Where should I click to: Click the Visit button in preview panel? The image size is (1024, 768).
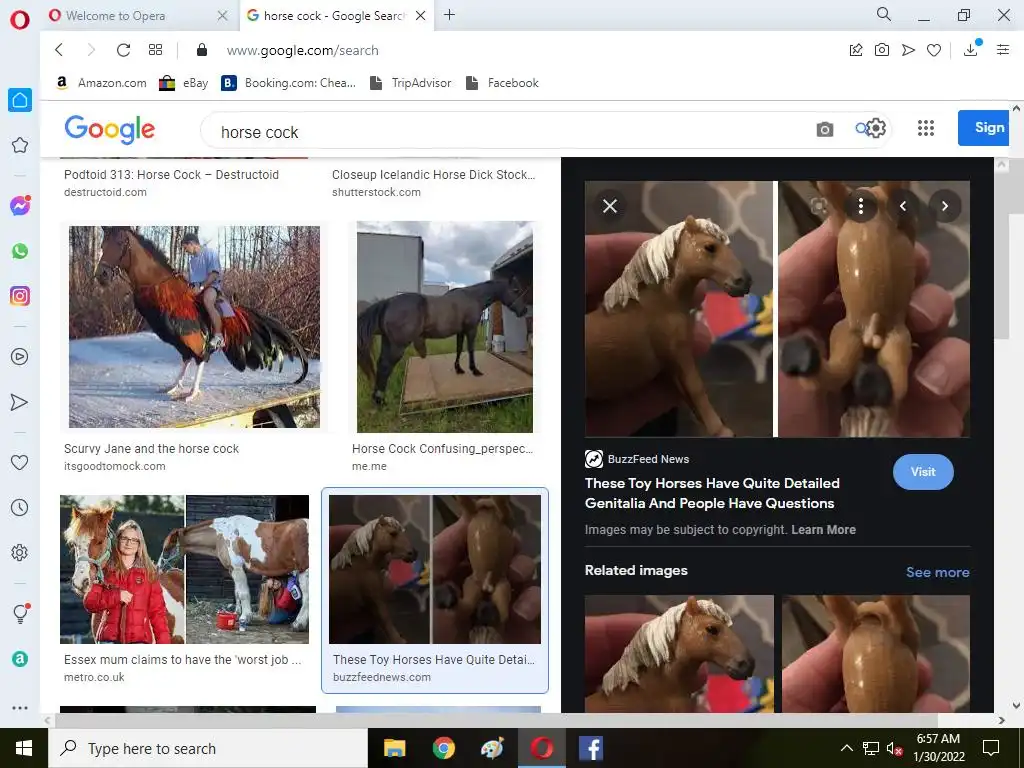(x=923, y=472)
